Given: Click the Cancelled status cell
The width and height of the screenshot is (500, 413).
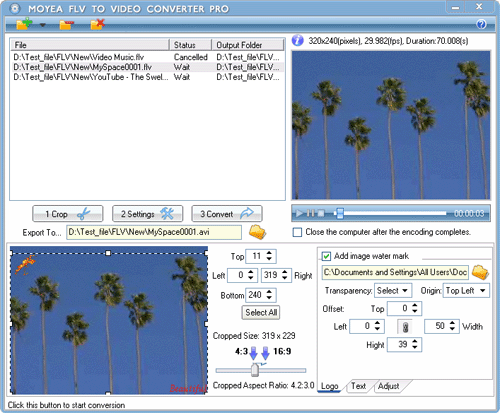Looking at the screenshot, I should (x=191, y=57).
